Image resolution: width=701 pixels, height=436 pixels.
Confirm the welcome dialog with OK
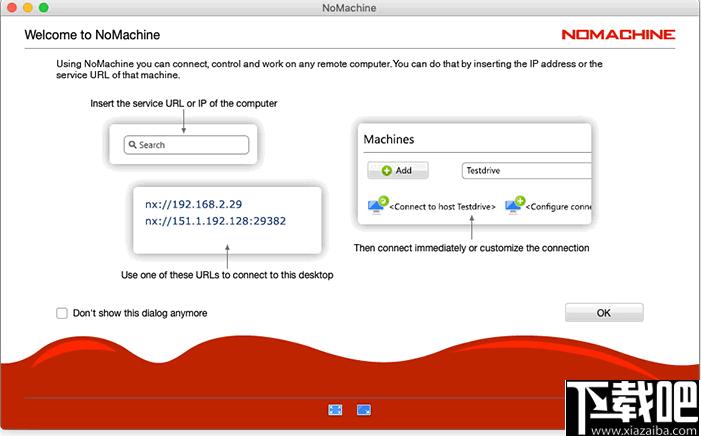[604, 313]
